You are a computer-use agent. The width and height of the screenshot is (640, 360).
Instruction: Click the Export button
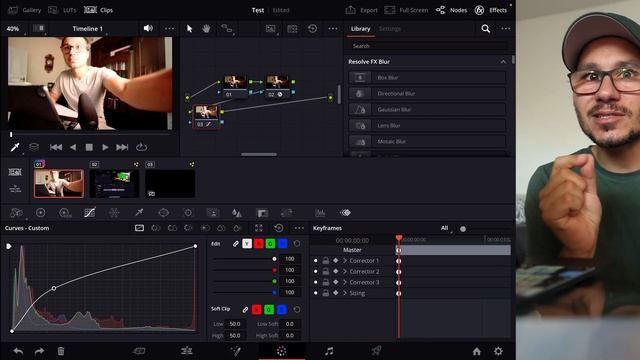[x=361, y=10]
